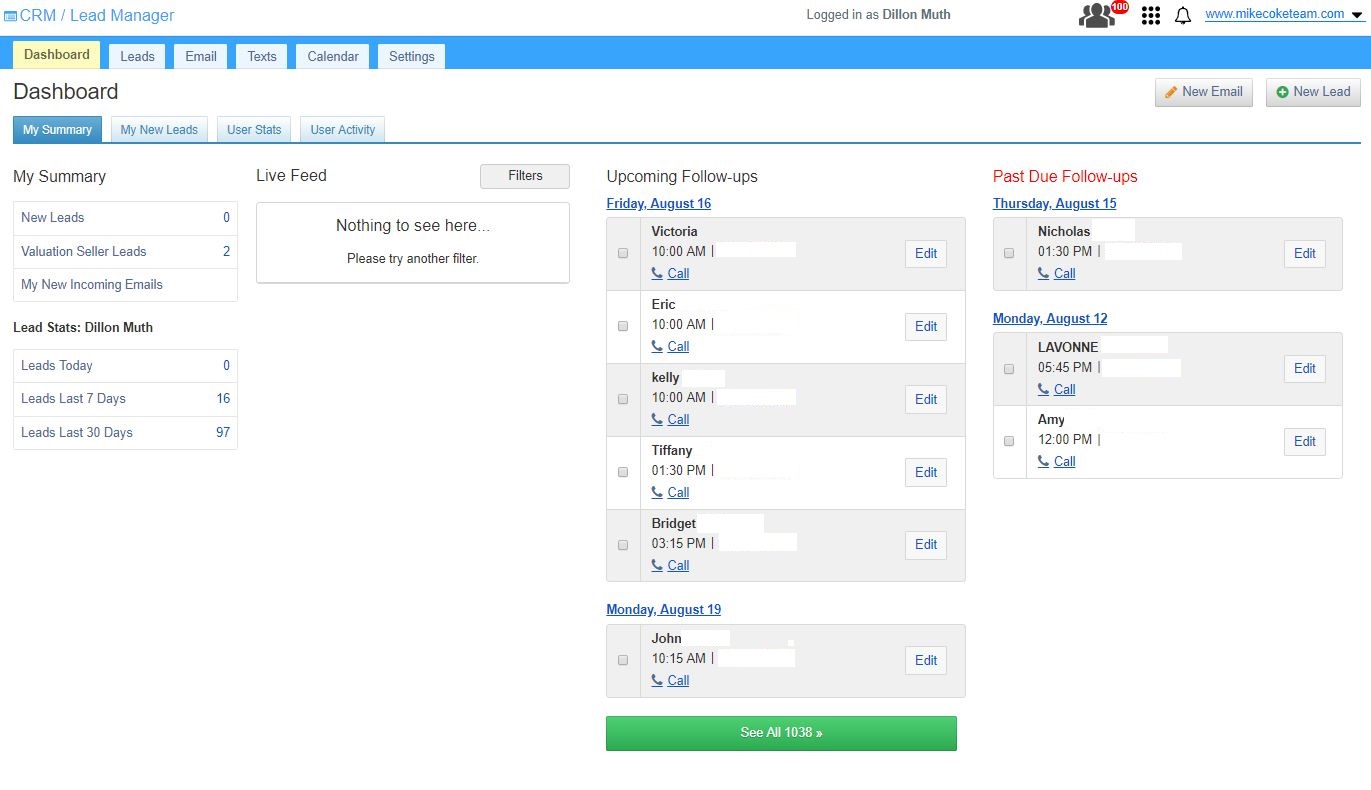The image size is (1371, 790).
Task: Edit kelly's follow-up
Action: coord(926,400)
